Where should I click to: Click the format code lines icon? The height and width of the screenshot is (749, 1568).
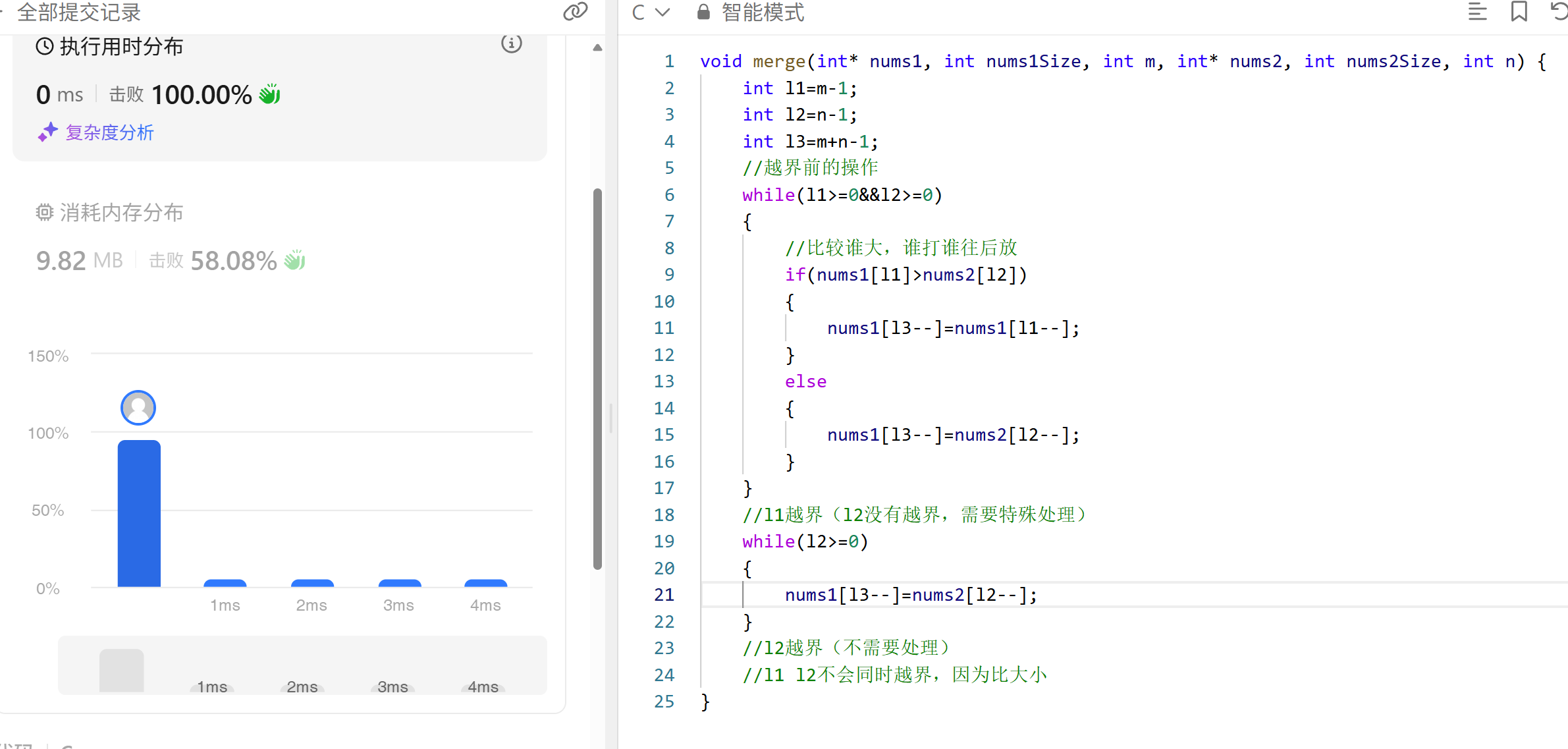point(1477,11)
